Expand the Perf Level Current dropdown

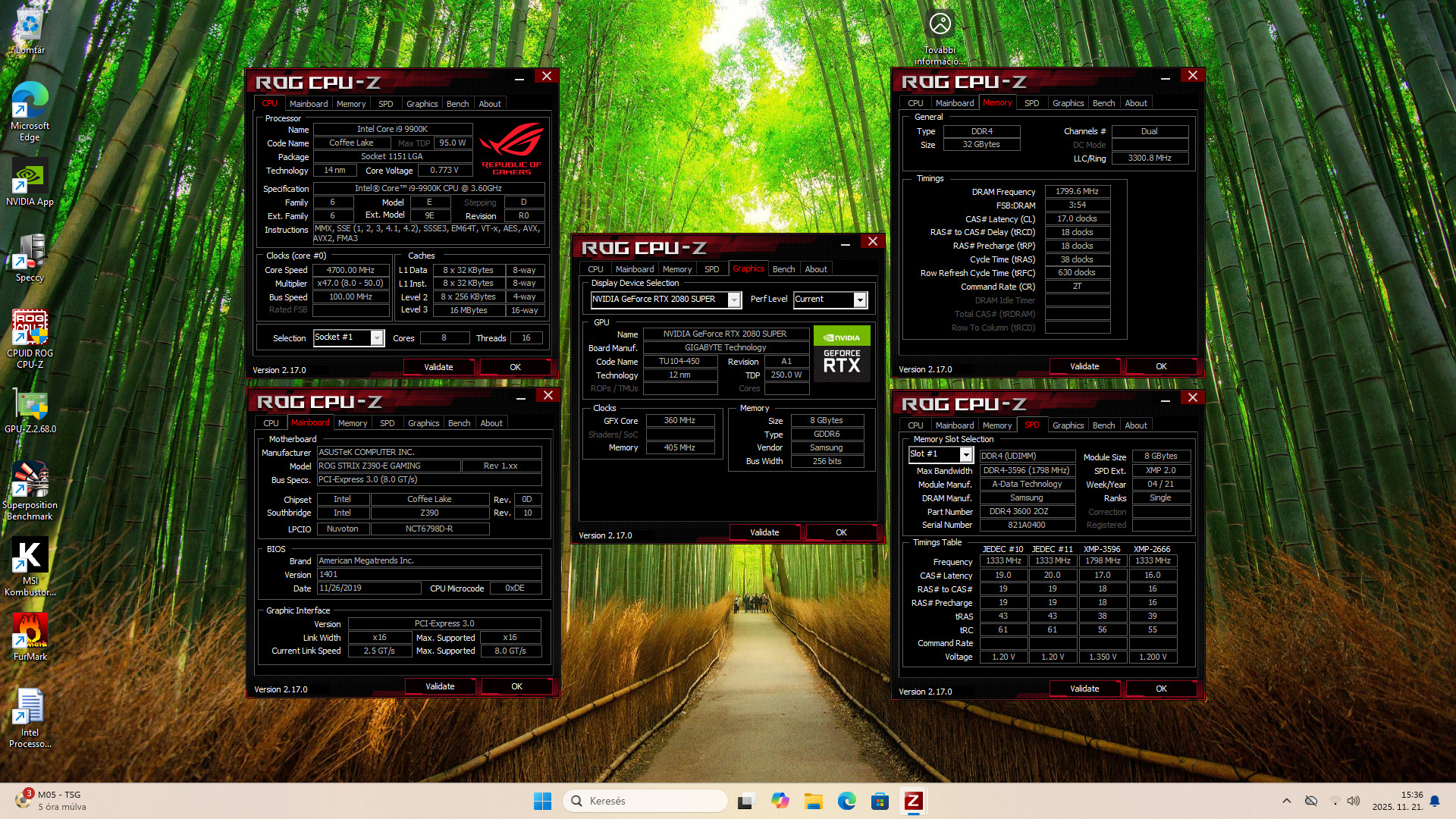(x=860, y=300)
